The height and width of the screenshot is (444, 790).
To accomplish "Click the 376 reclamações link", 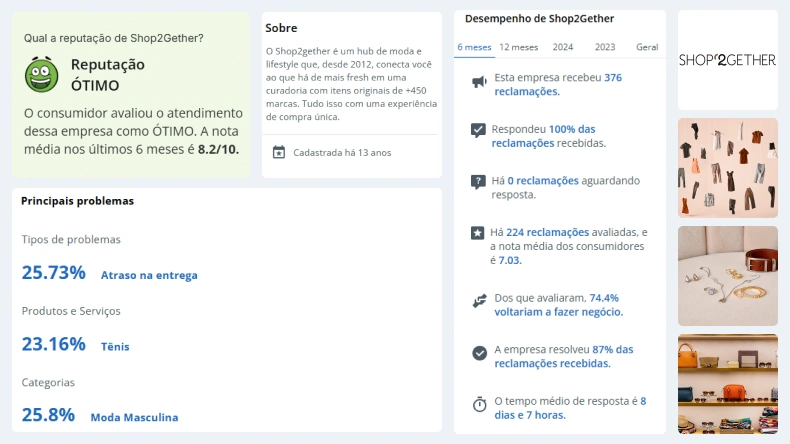I will pos(558,85).
